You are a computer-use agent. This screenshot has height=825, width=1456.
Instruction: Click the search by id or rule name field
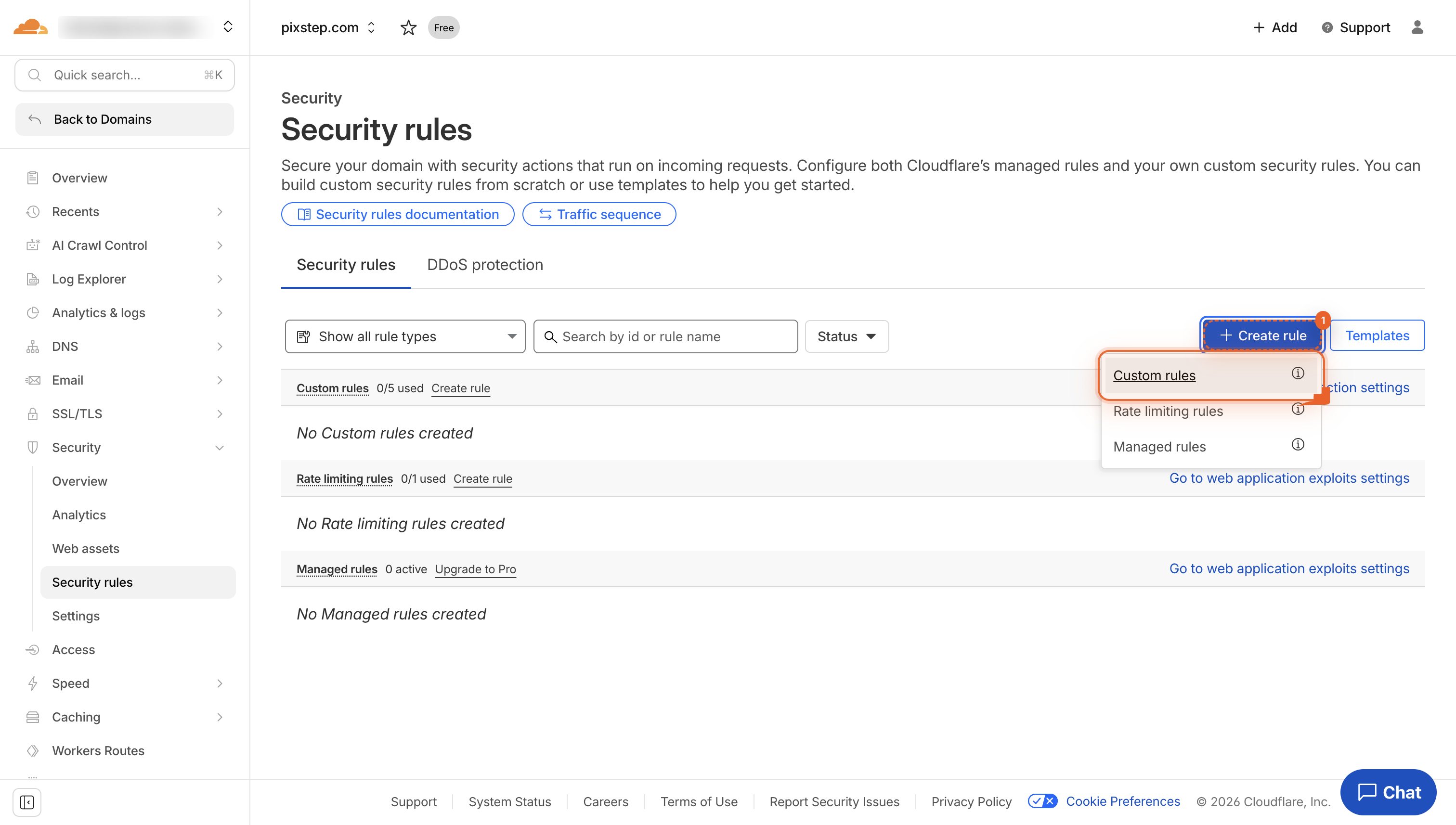pyautogui.click(x=665, y=336)
